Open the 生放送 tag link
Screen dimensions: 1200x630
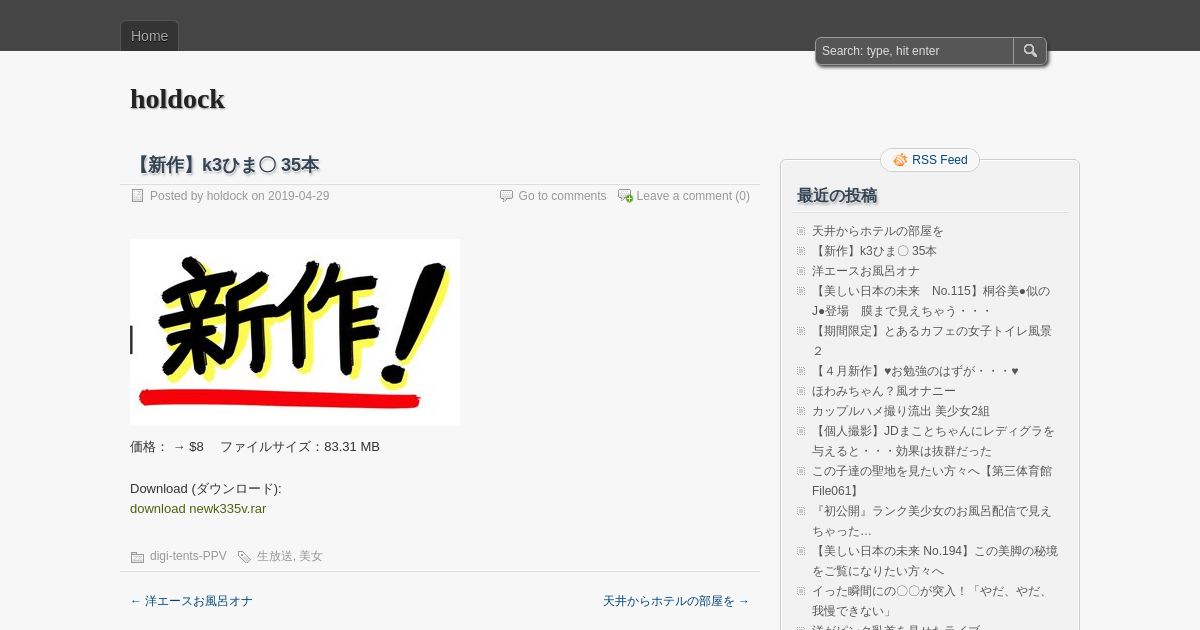pos(275,556)
